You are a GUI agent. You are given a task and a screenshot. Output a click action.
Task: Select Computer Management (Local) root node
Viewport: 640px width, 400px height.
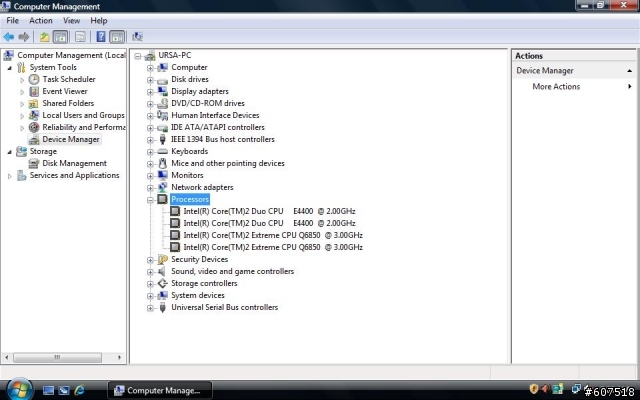71,55
